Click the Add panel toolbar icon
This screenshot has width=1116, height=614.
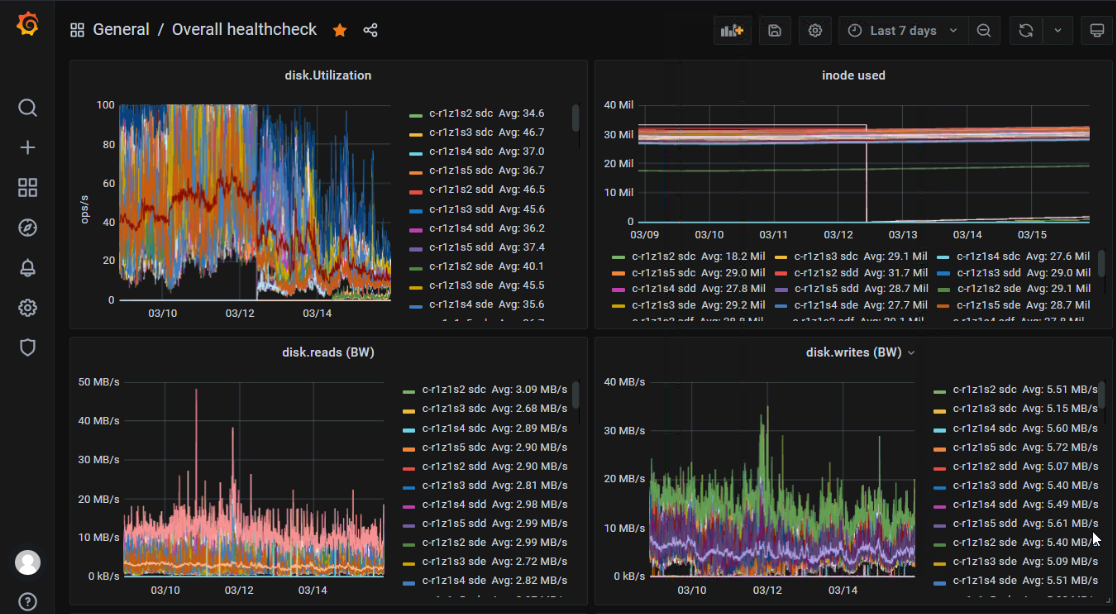tap(732, 31)
